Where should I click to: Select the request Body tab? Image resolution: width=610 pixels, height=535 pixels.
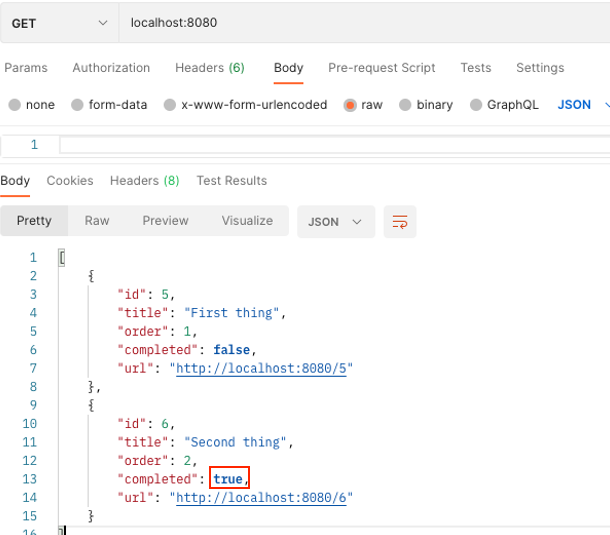288,68
